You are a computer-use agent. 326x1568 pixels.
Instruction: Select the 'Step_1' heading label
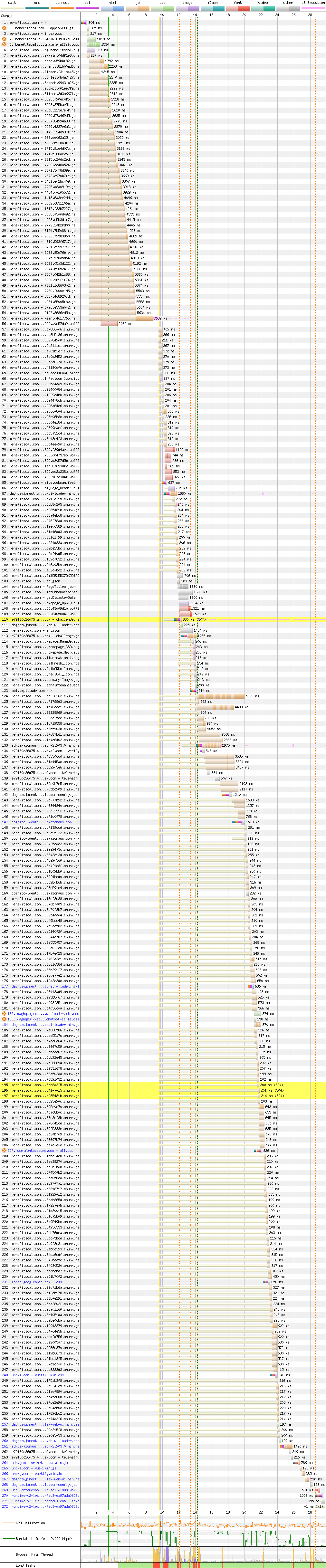click(7, 15)
